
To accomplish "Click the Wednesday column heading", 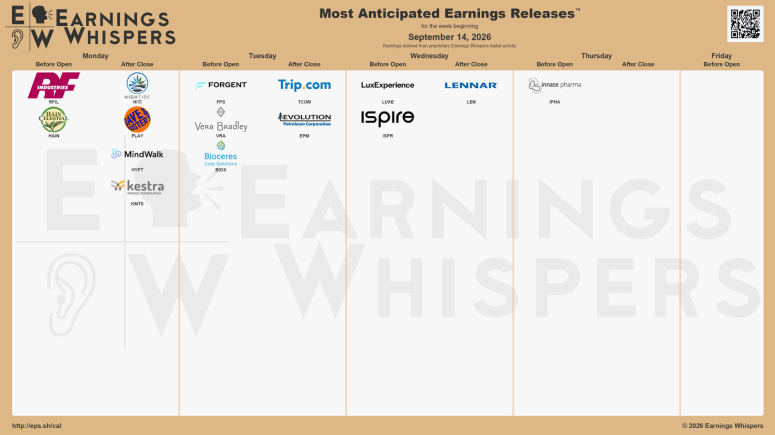I will coord(430,56).
